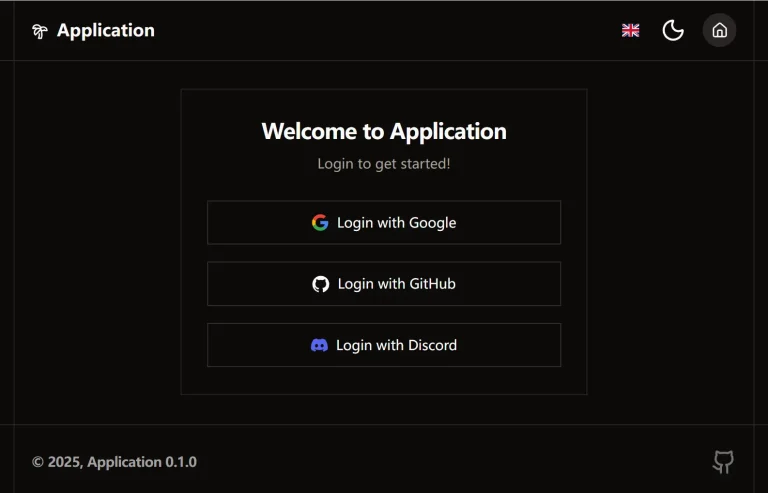This screenshot has height=493, width=768.
Task: Click the "Login to get started!" subtitle
Action: pos(384,163)
